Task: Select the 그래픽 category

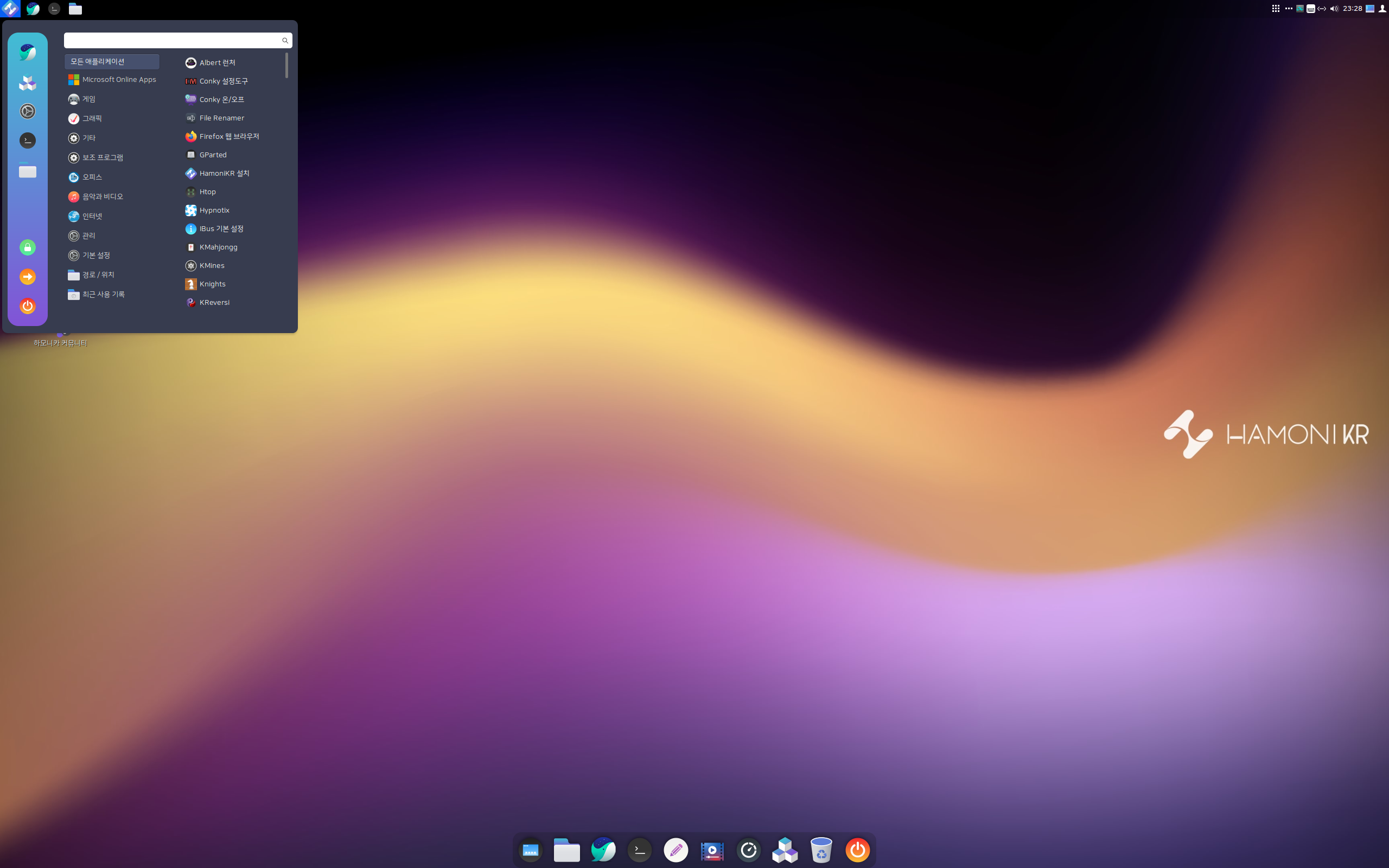Action: tap(112, 119)
